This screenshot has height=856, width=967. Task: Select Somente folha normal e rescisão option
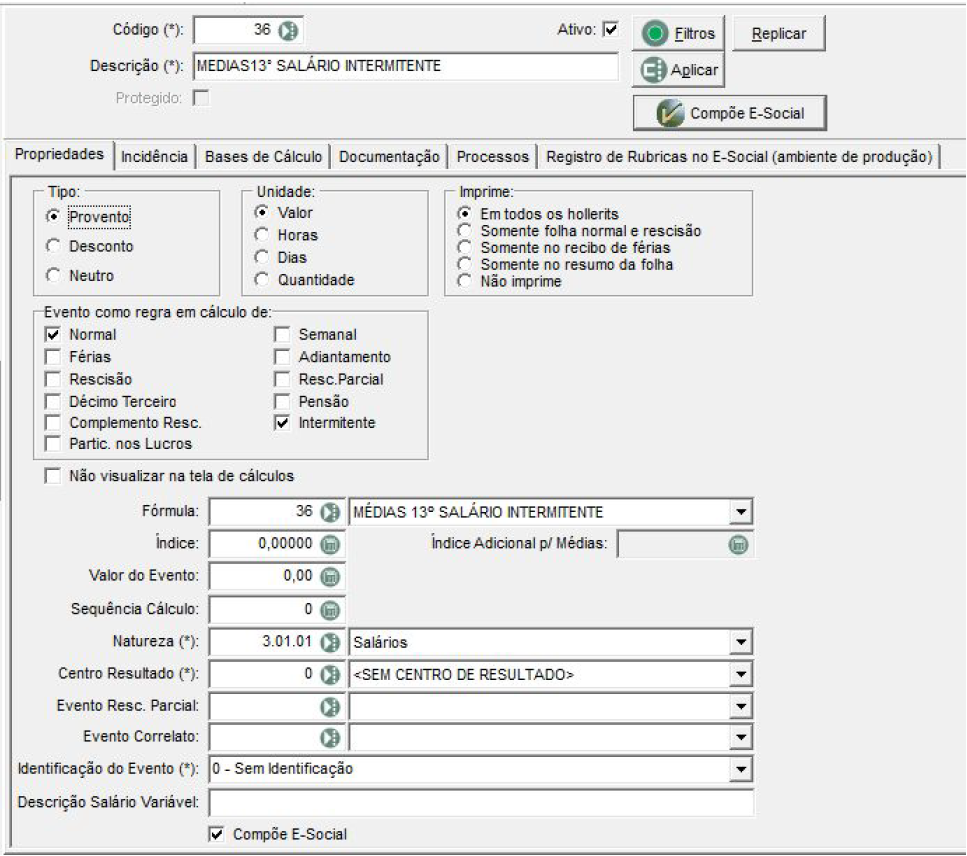click(464, 231)
